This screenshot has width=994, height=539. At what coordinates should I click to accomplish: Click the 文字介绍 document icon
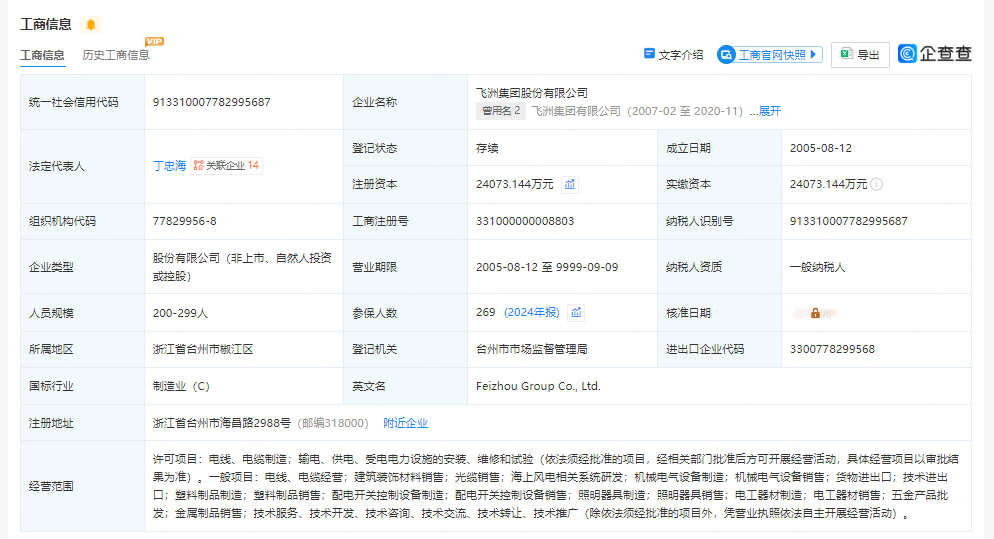649,54
